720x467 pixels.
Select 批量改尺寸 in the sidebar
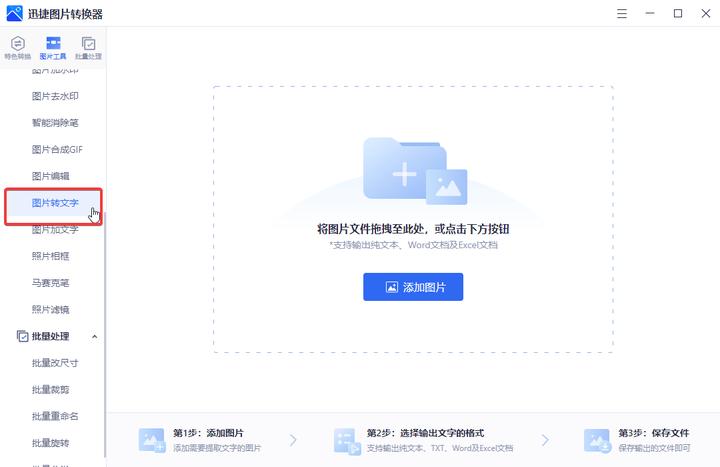pos(55,363)
